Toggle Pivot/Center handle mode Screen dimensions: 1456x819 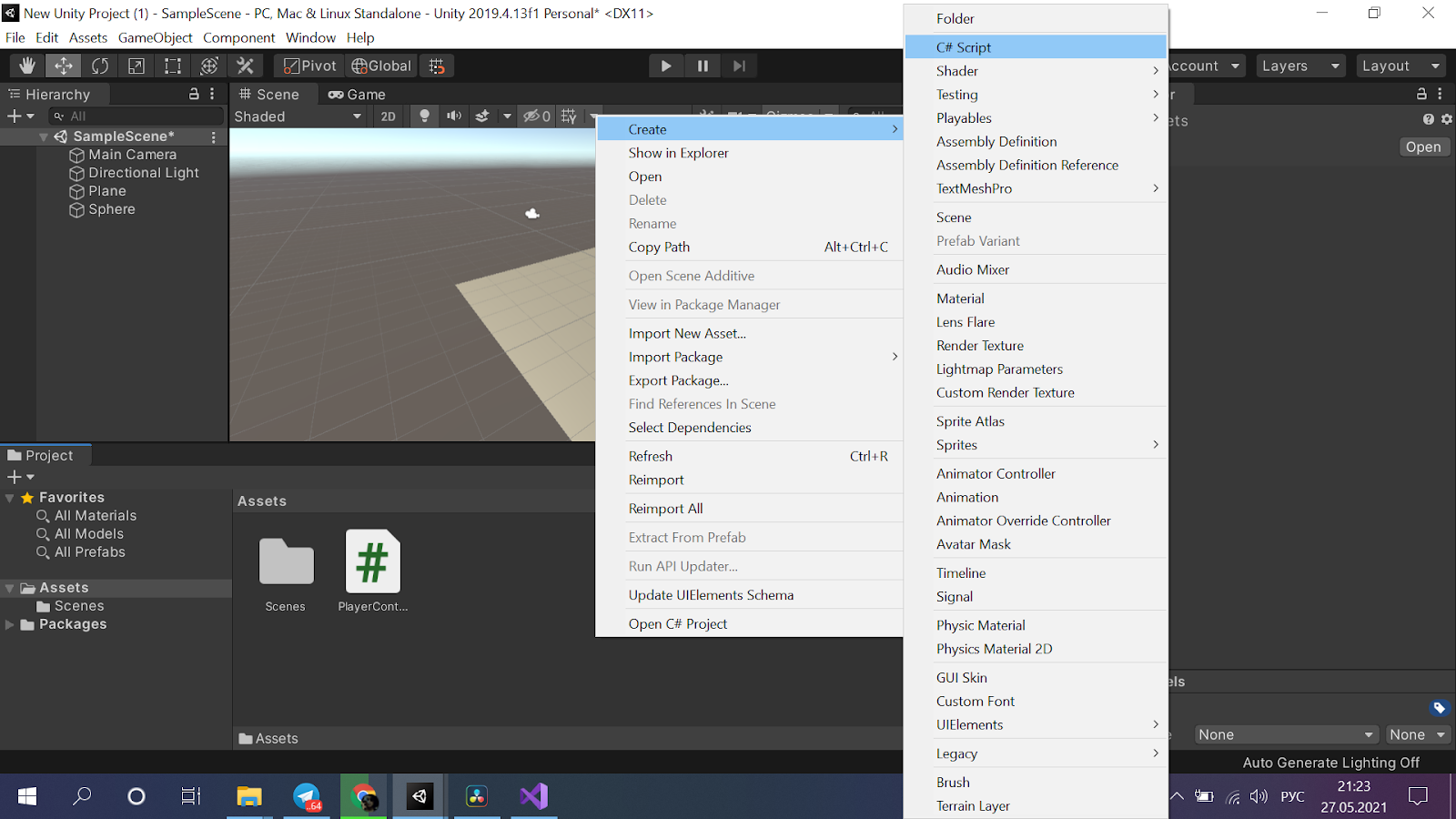(x=309, y=66)
